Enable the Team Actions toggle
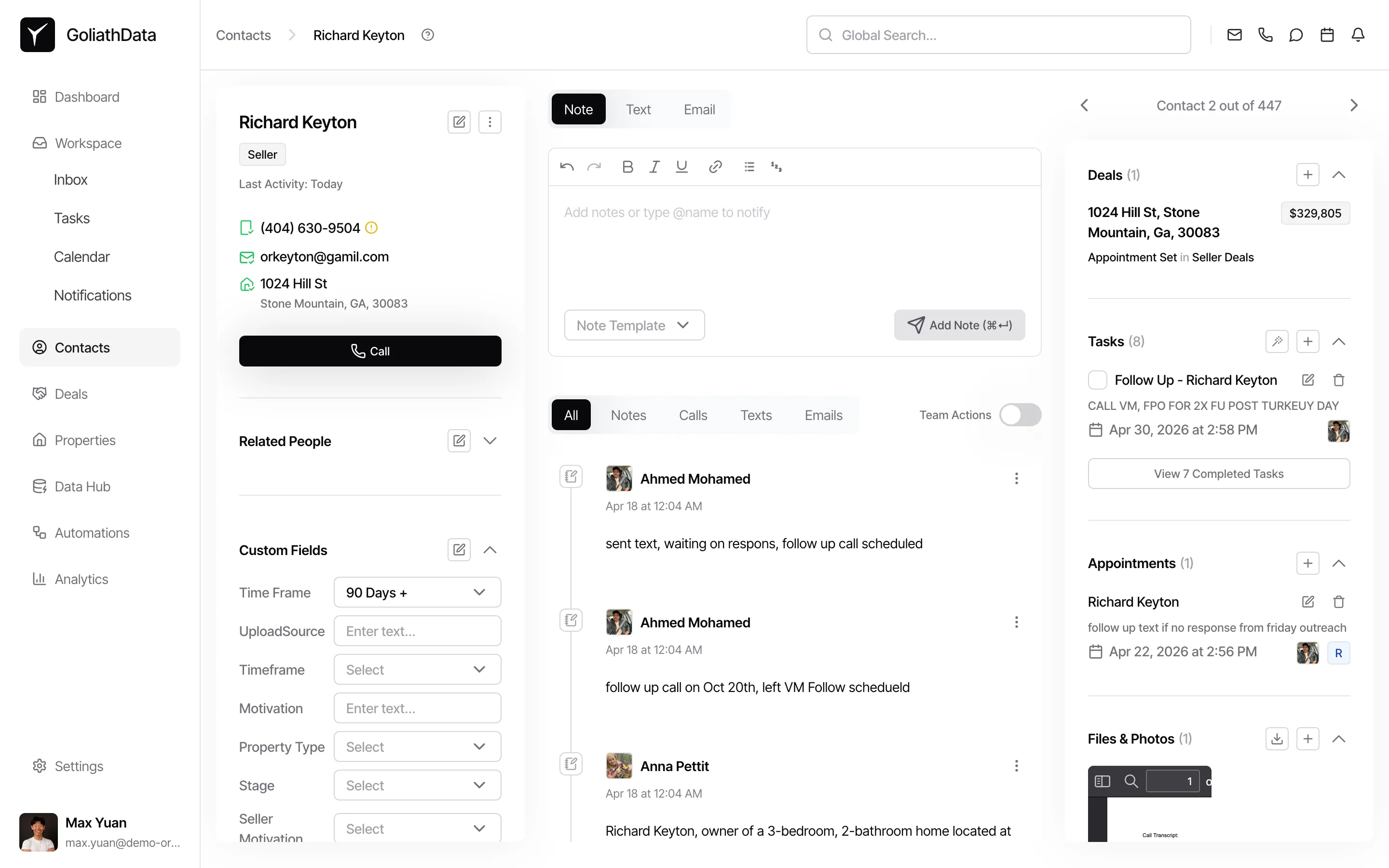Screen dimensions: 1389x868 tap(1020, 415)
